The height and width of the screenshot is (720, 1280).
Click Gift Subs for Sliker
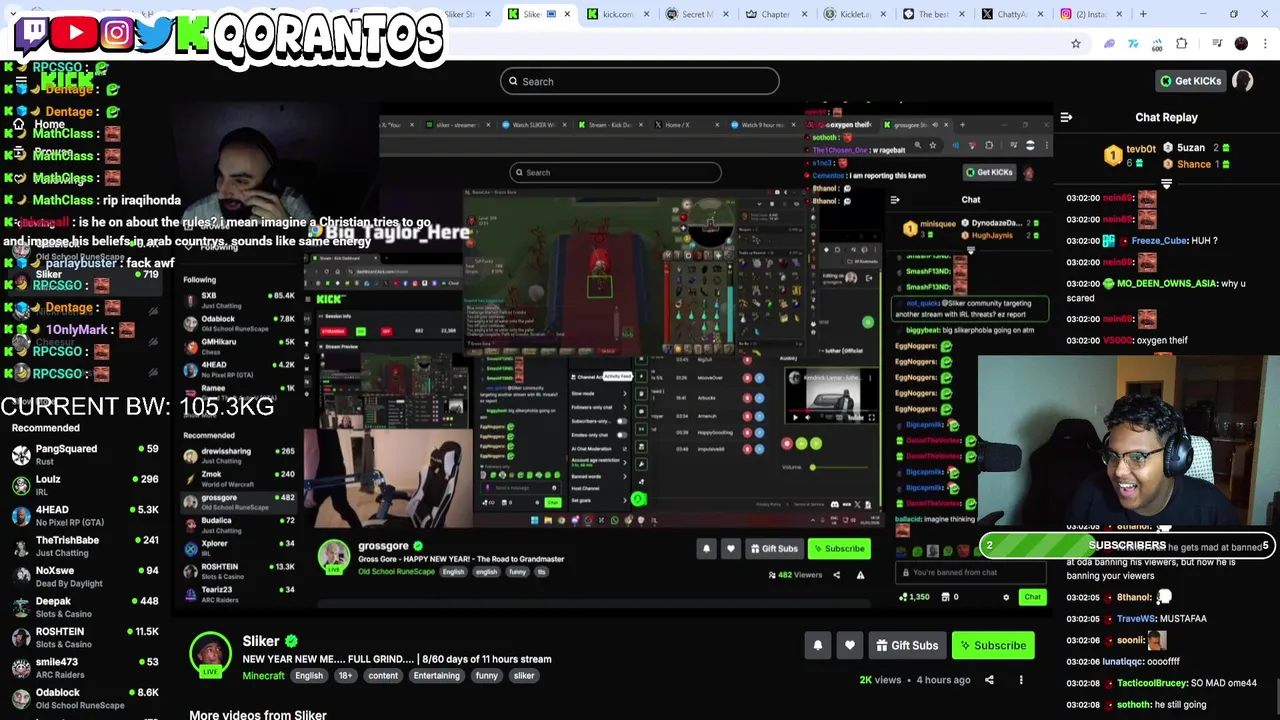click(x=907, y=645)
